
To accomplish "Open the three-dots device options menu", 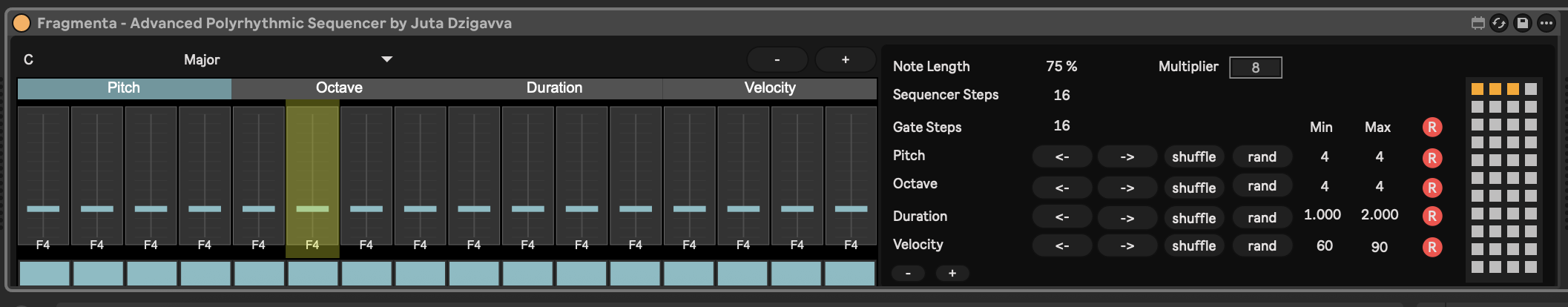I will pos(1546,23).
